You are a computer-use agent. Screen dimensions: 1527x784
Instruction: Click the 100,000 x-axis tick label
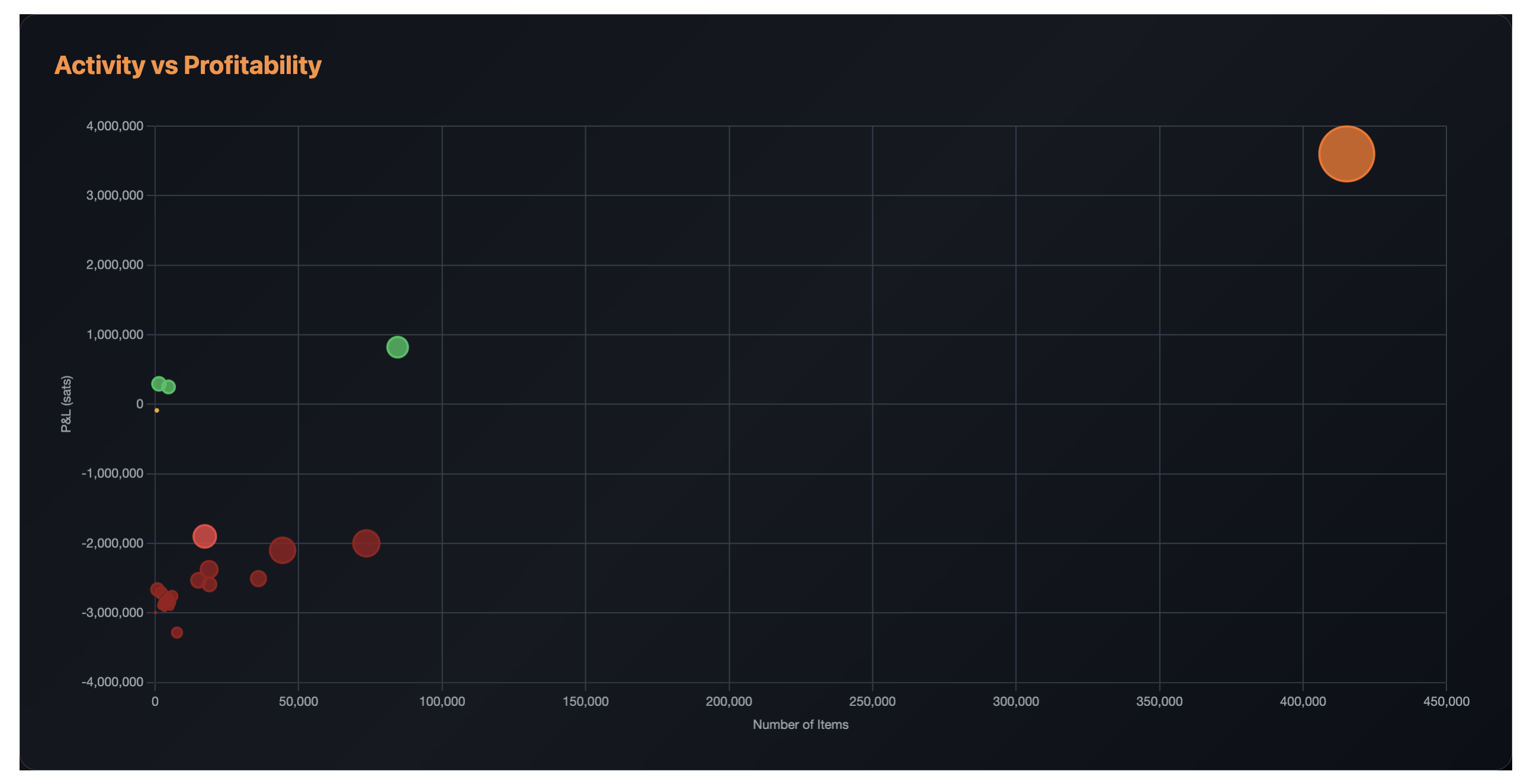click(x=442, y=702)
